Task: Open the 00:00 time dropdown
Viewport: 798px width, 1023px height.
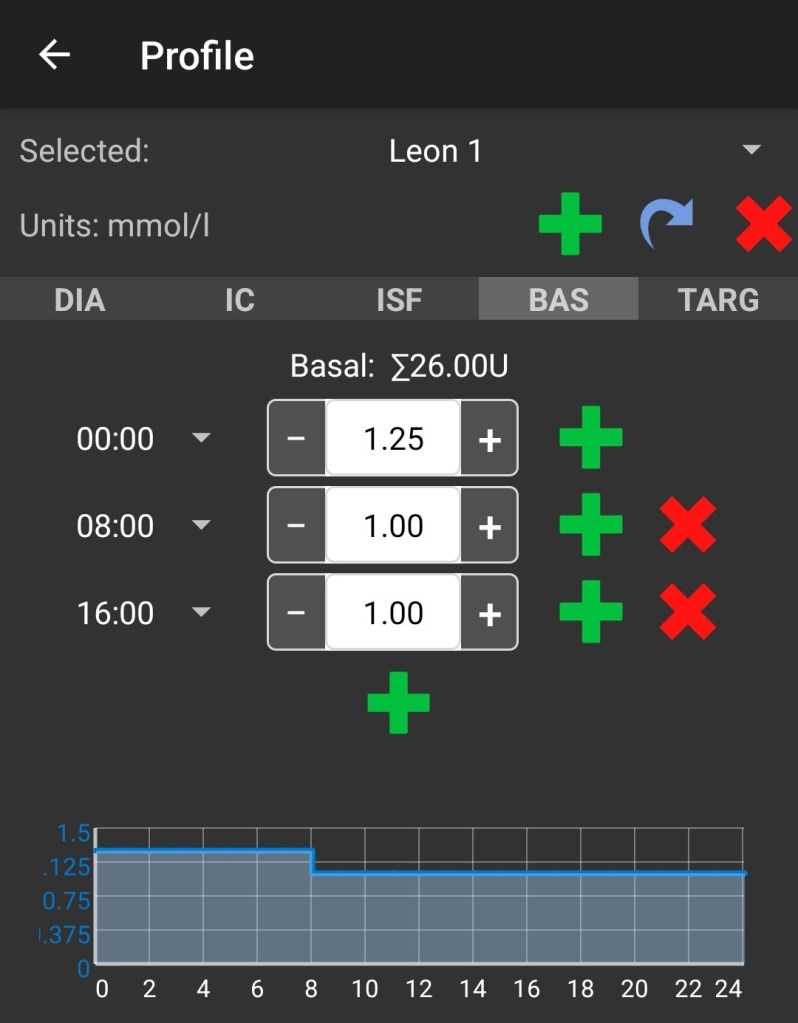Action: 201,439
